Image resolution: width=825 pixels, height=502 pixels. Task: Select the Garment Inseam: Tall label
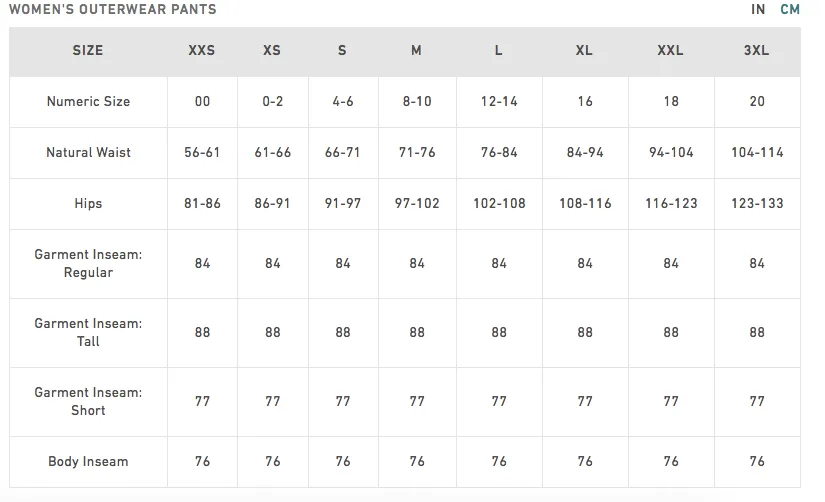click(88, 333)
